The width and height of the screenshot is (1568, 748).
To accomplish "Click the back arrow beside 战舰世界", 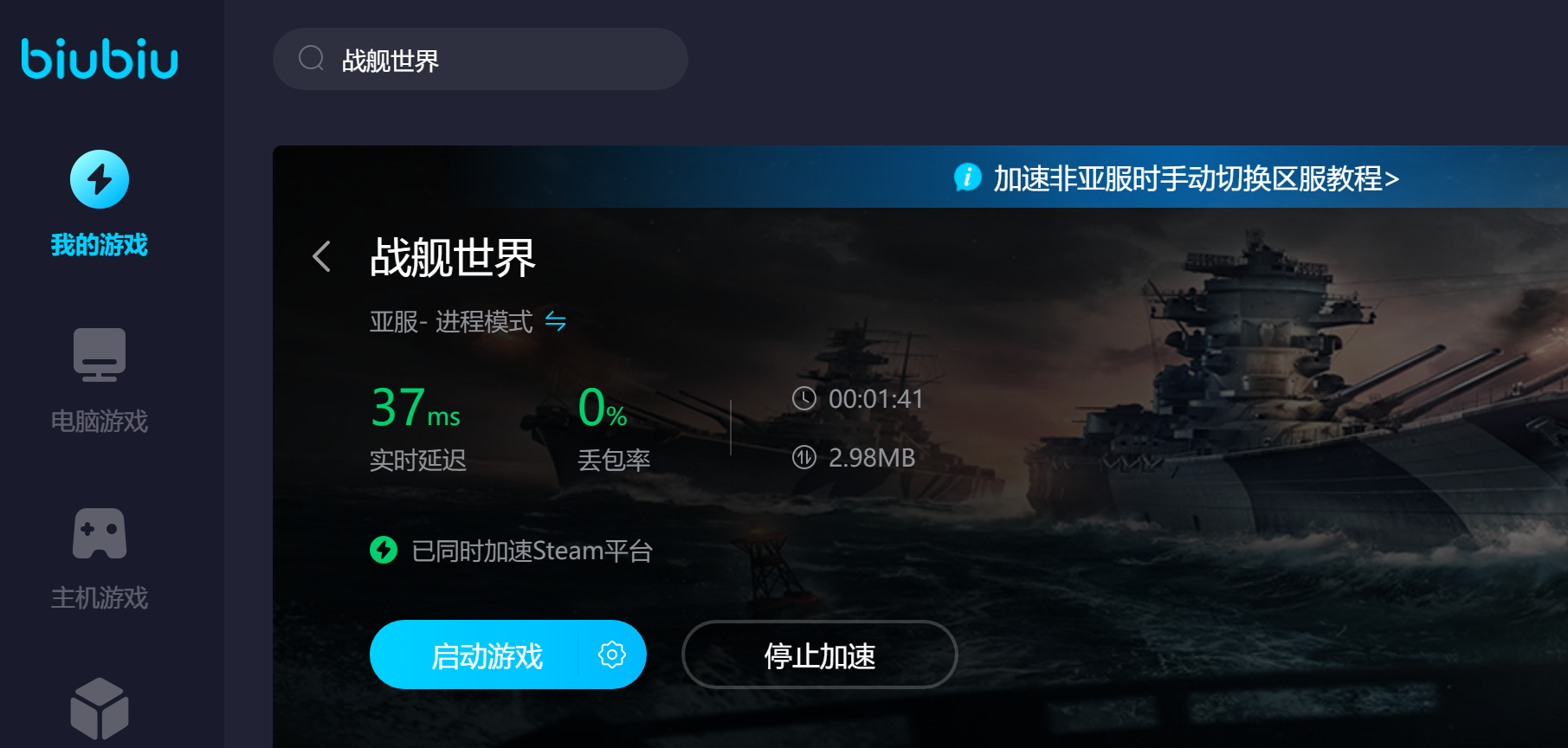I will pos(322,256).
